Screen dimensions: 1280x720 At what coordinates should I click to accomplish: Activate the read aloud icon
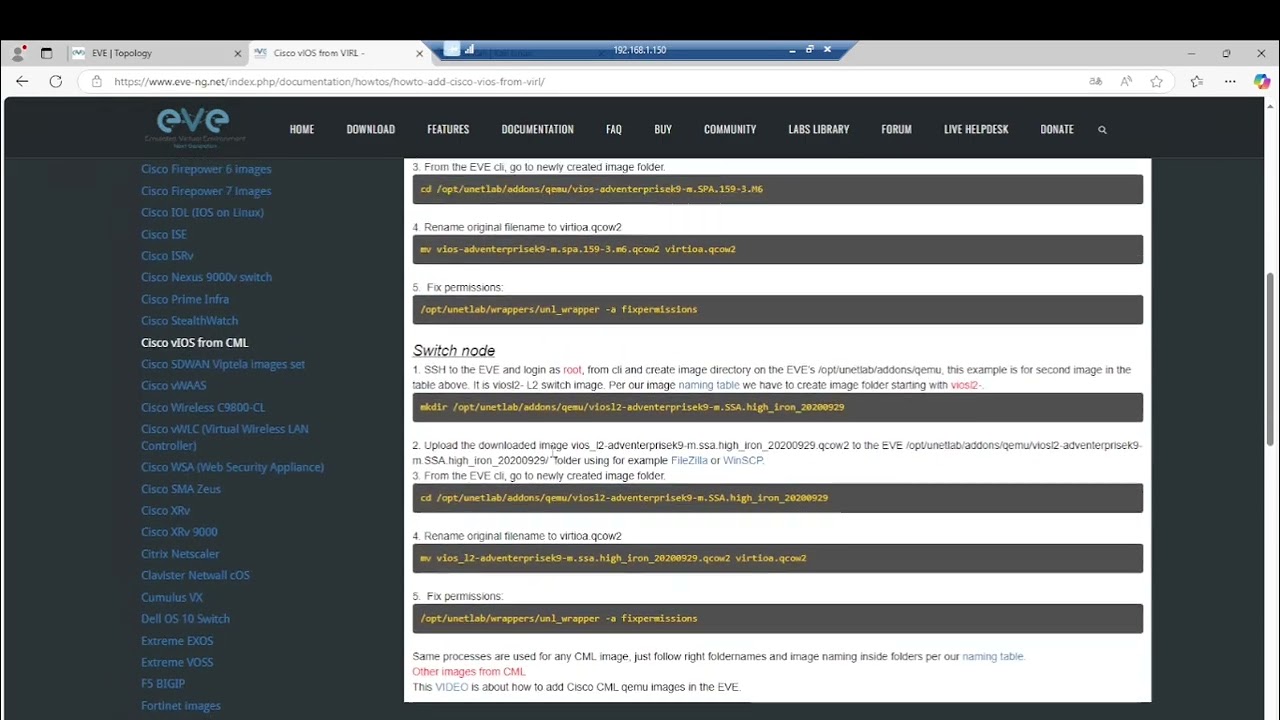(1126, 82)
